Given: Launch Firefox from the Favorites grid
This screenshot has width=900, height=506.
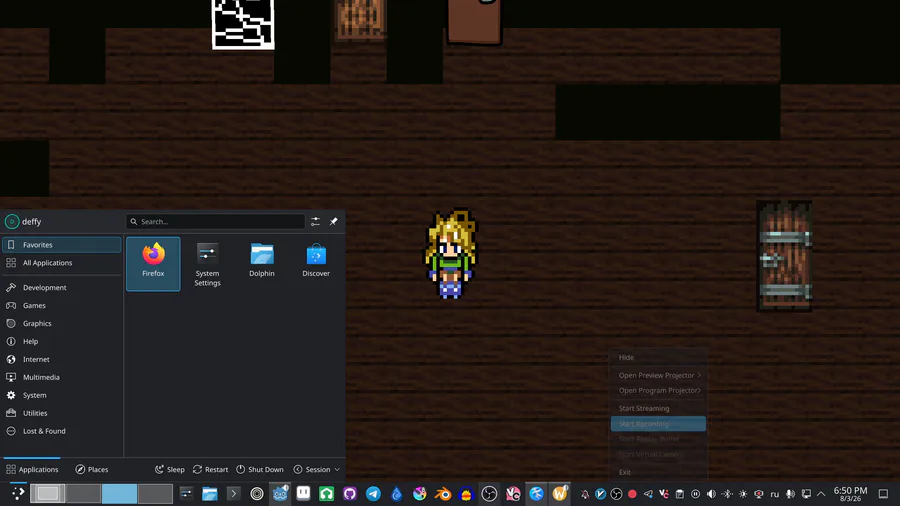Looking at the screenshot, I should point(153,263).
